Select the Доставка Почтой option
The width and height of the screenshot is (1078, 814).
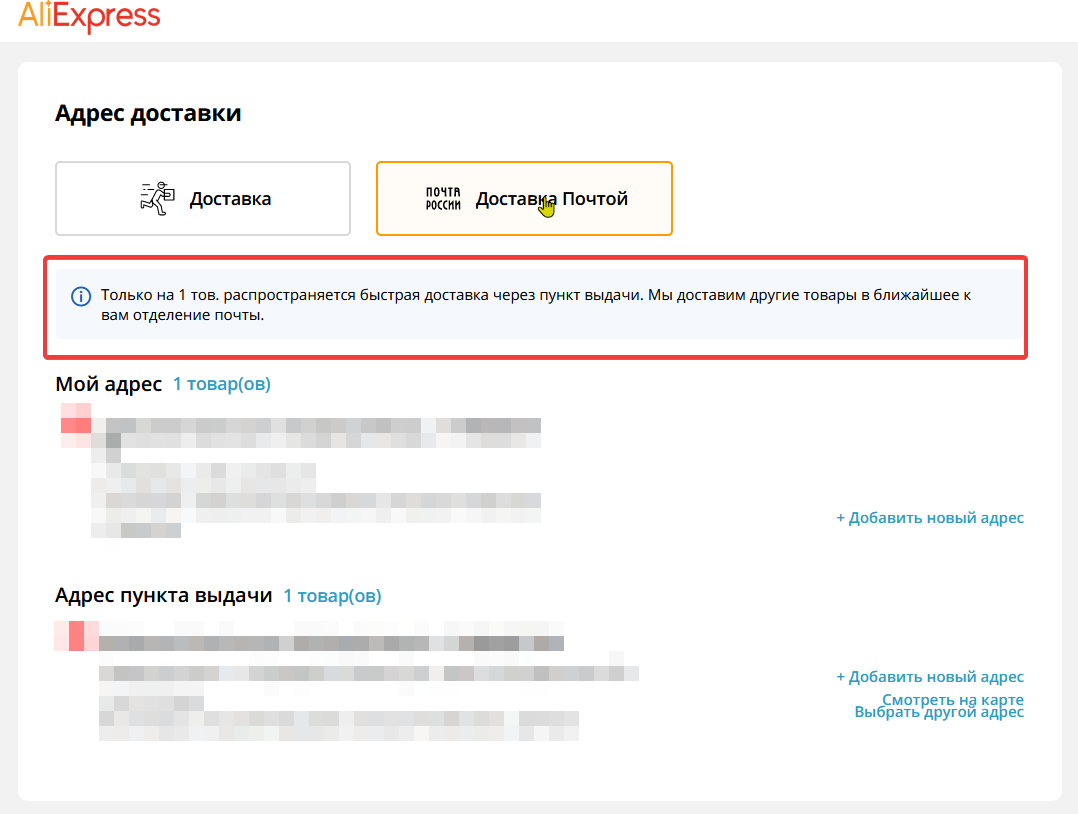point(524,199)
